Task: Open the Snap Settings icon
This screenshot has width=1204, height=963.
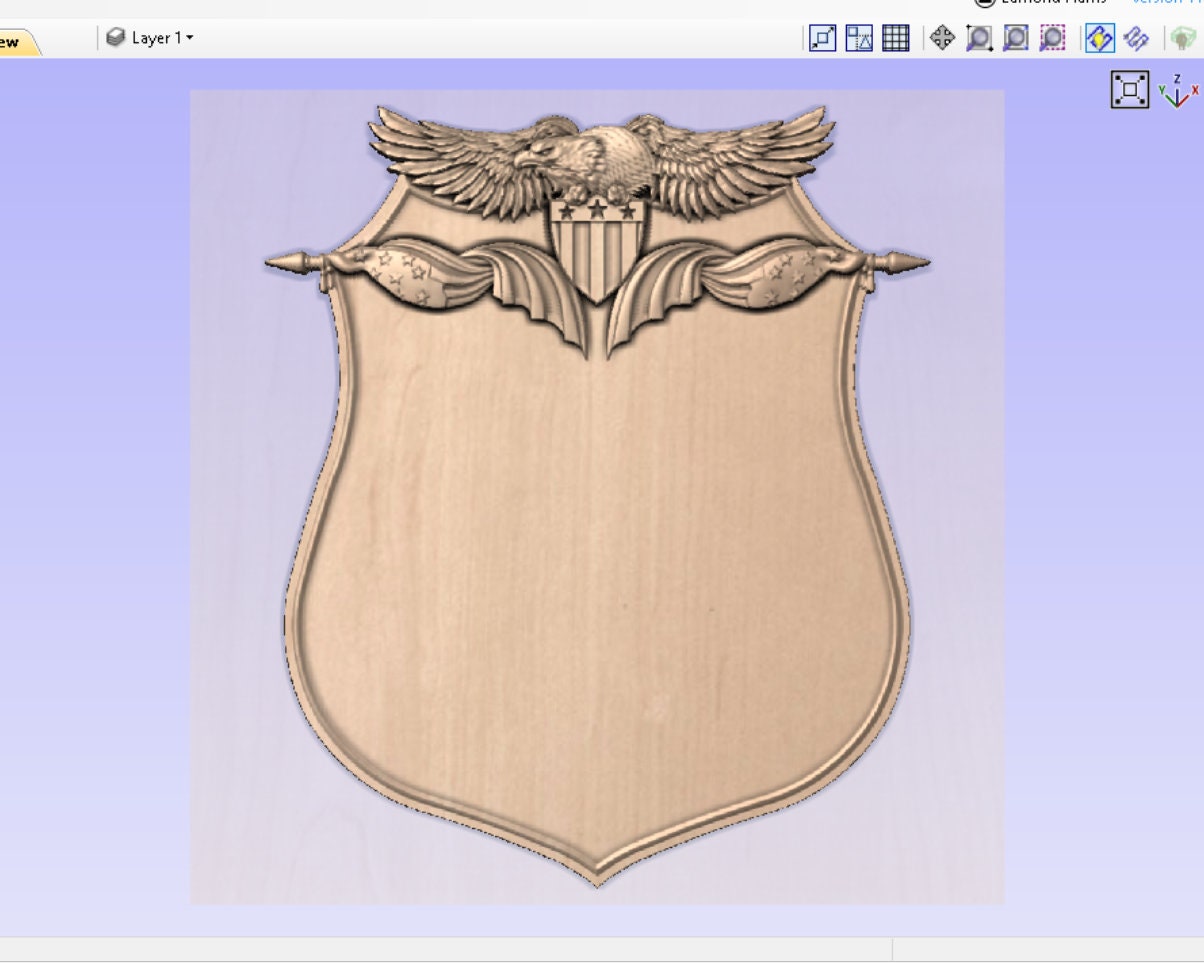Action: 856,40
